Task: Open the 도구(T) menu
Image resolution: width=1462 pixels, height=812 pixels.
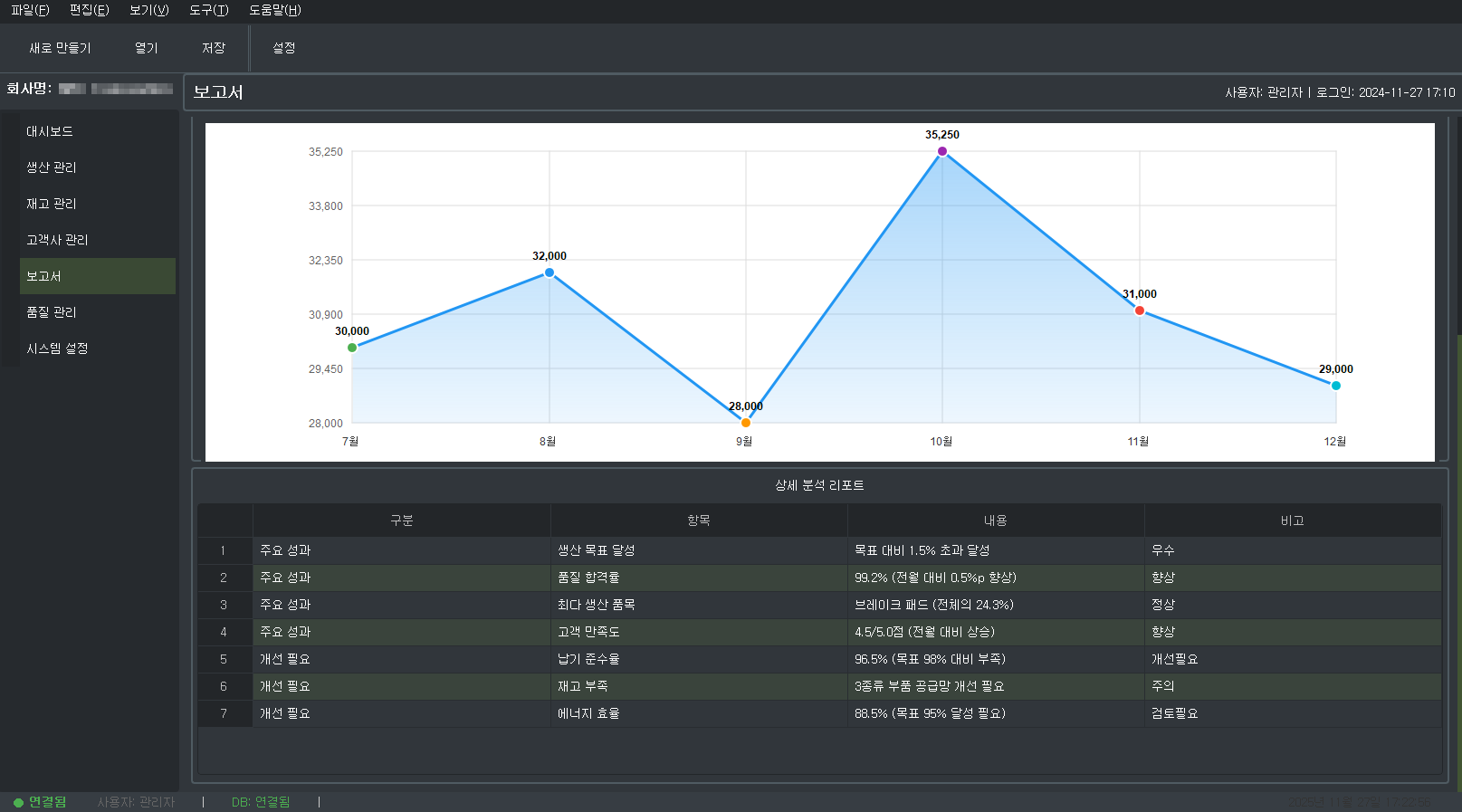Action: tap(208, 10)
